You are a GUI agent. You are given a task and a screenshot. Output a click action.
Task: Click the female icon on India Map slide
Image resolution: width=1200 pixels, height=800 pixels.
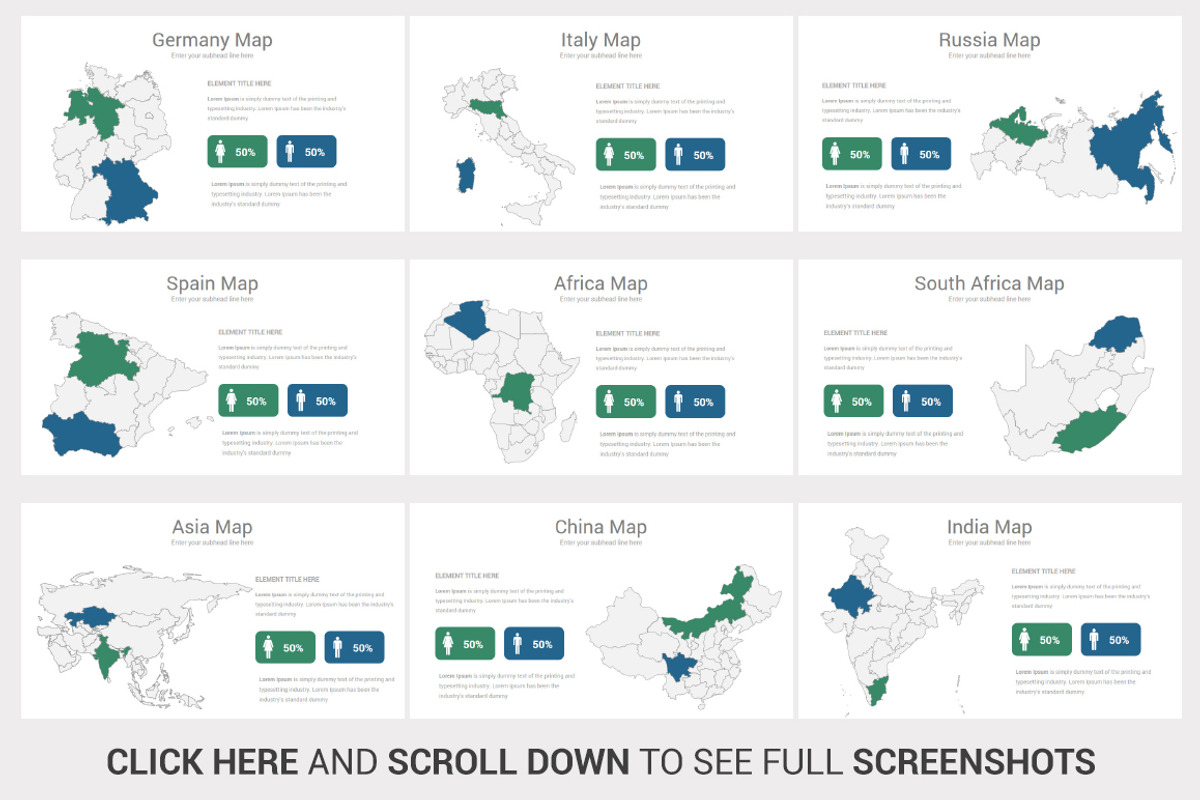point(1024,640)
